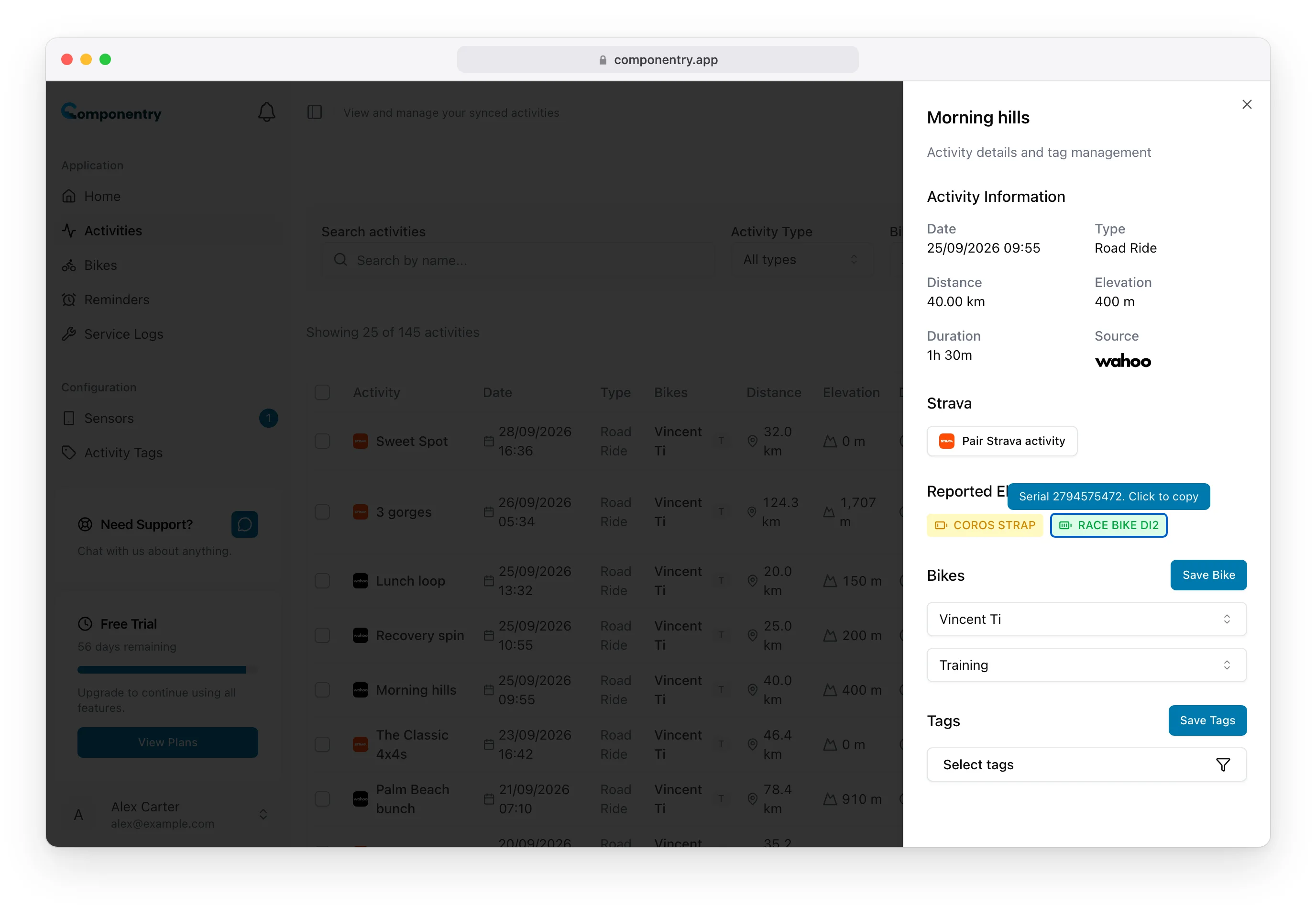The height and width of the screenshot is (908, 1316).
Task: Check the Sweet Spot row checkbox
Action: click(x=322, y=441)
